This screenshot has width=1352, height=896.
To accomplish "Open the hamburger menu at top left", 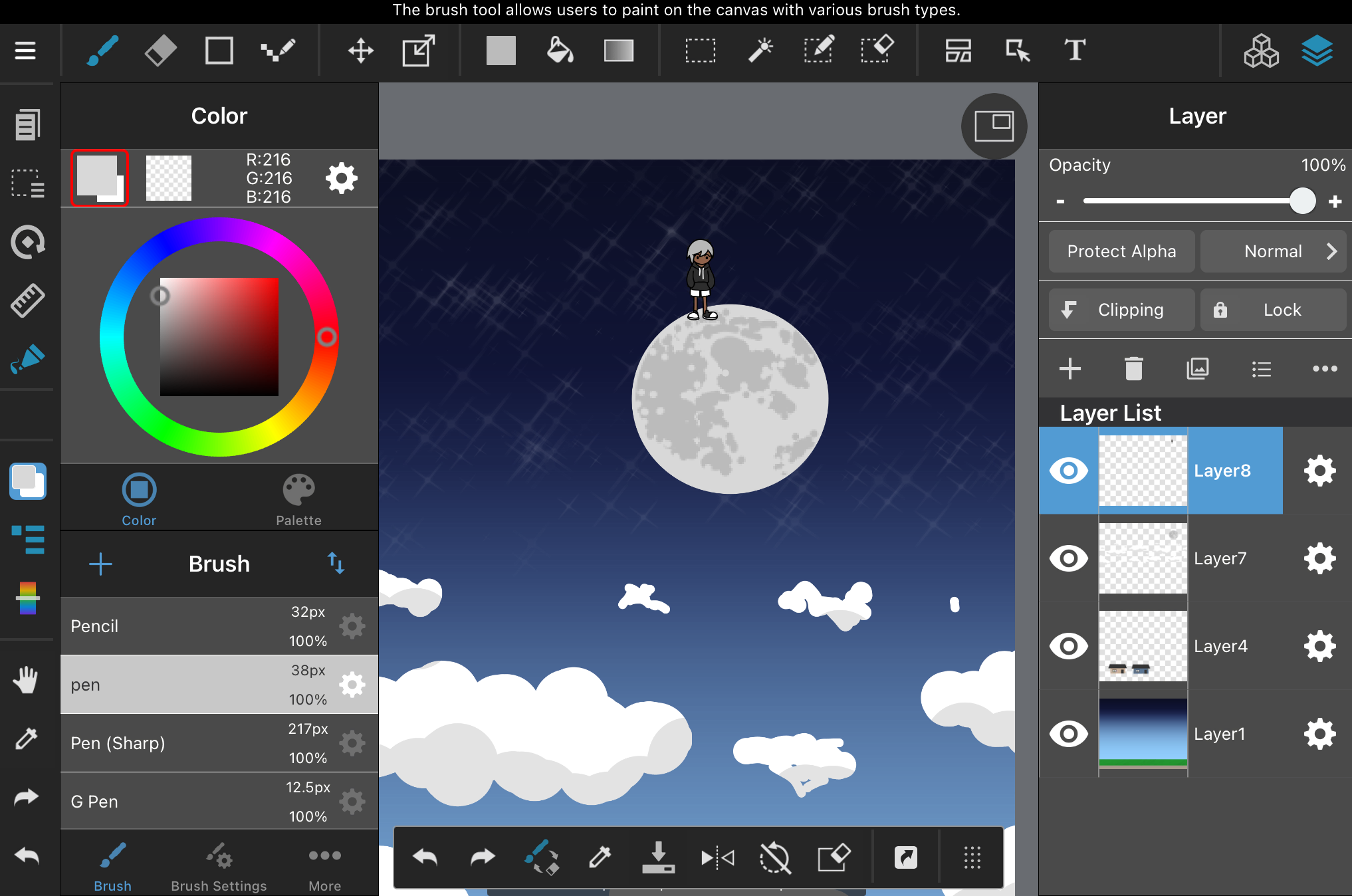I will 25,51.
